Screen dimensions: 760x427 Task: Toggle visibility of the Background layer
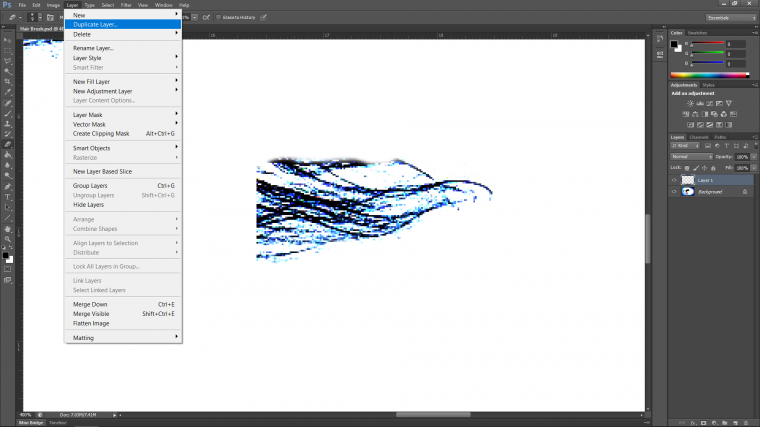pos(674,192)
